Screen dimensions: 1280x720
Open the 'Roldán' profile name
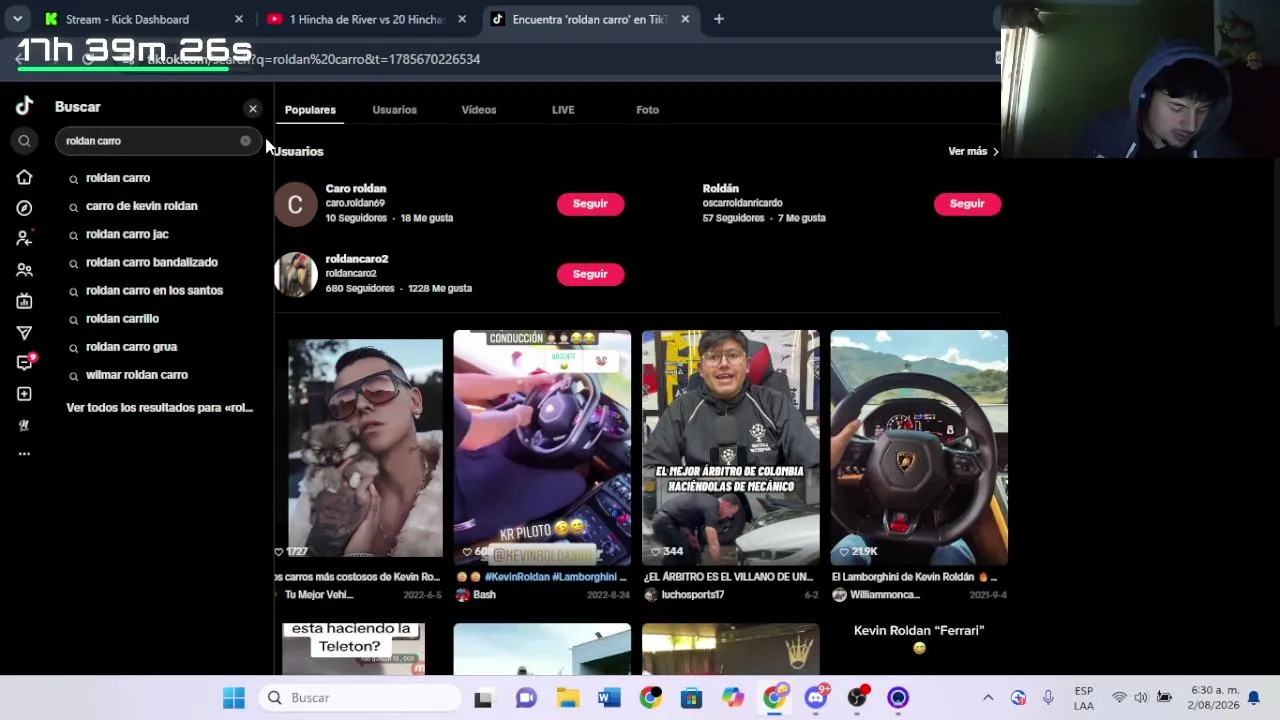(x=720, y=188)
